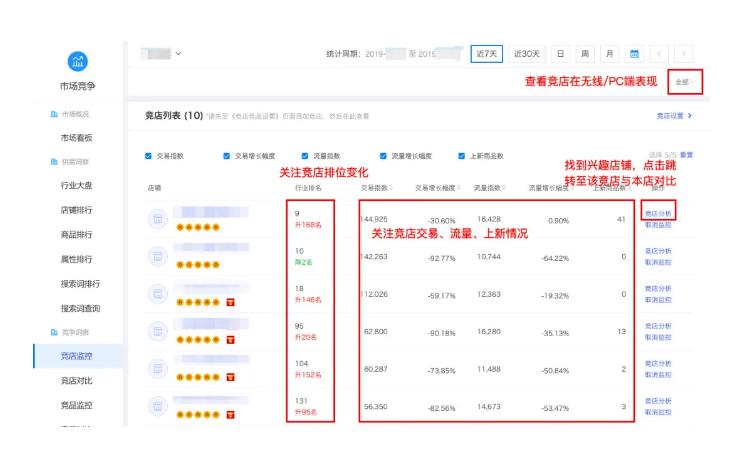Click the 142,263 交易指数 value

374,257
